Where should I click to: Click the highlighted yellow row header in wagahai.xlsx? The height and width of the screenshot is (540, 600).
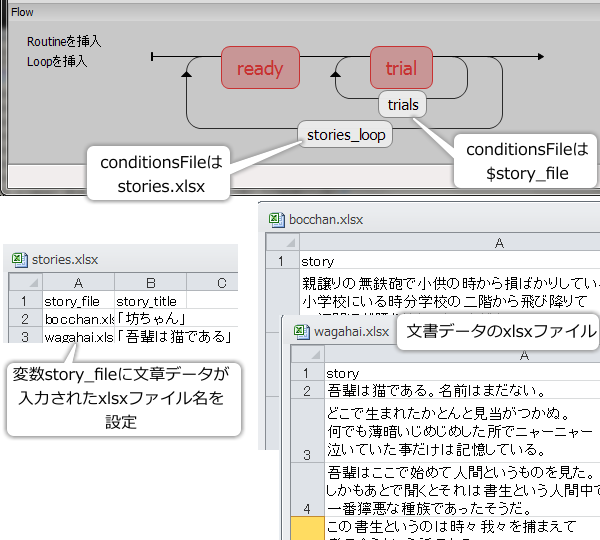tap(308, 529)
